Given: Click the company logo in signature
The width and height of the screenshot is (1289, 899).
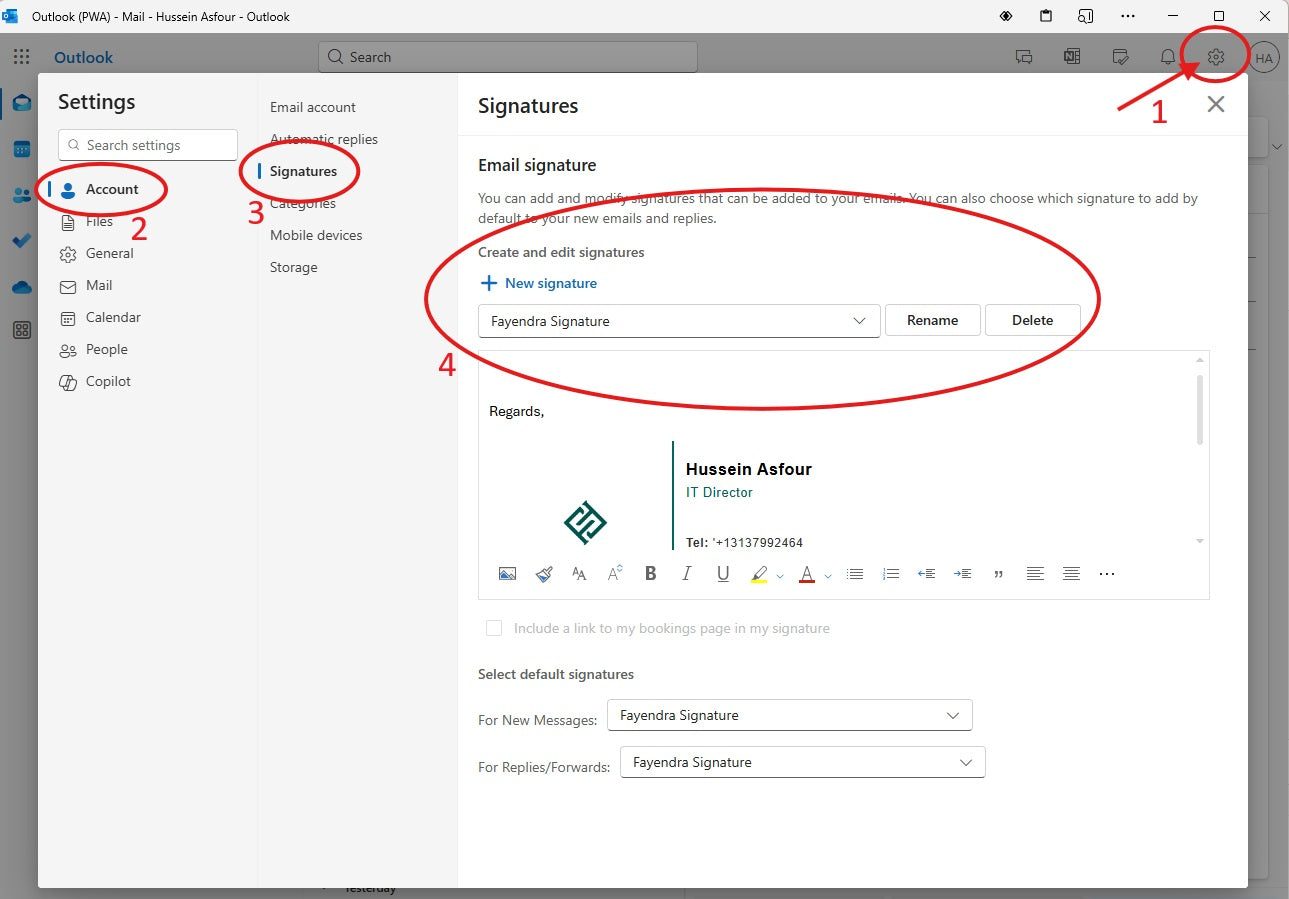Looking at the screenshot, I should pyautogui.click(x=585, y=523).
